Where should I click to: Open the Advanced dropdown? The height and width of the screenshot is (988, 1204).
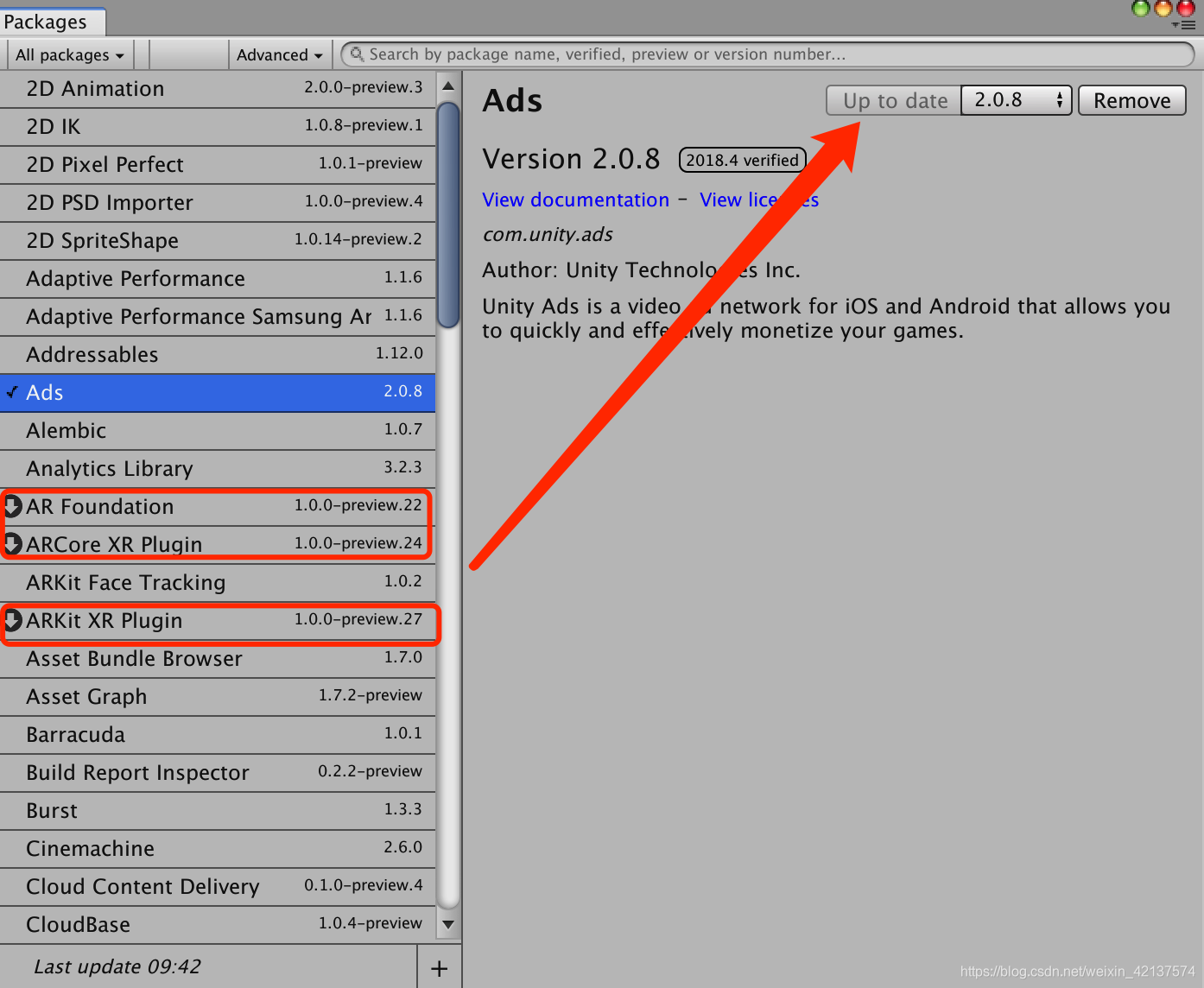[279, 54]
